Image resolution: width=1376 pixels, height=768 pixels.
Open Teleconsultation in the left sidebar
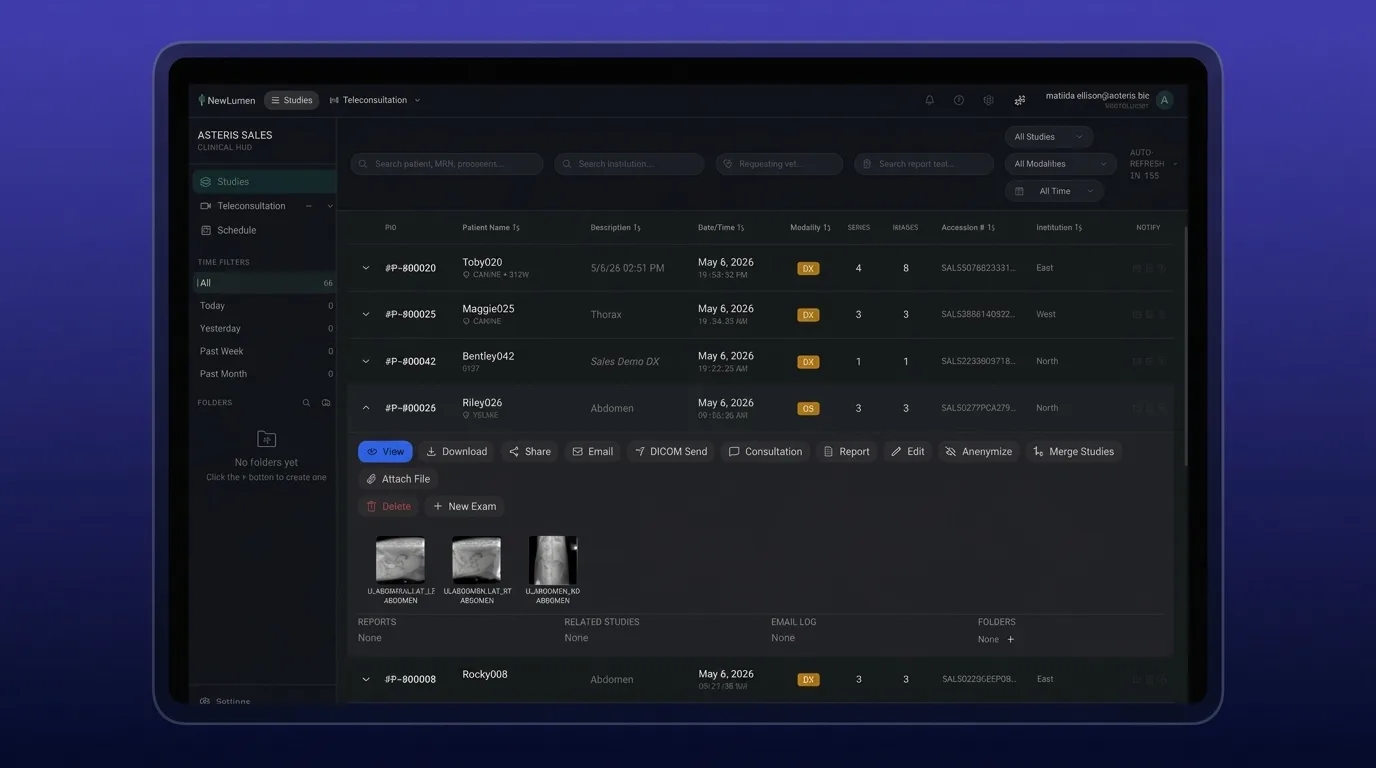pyautogui.click(x=264, y=206)
